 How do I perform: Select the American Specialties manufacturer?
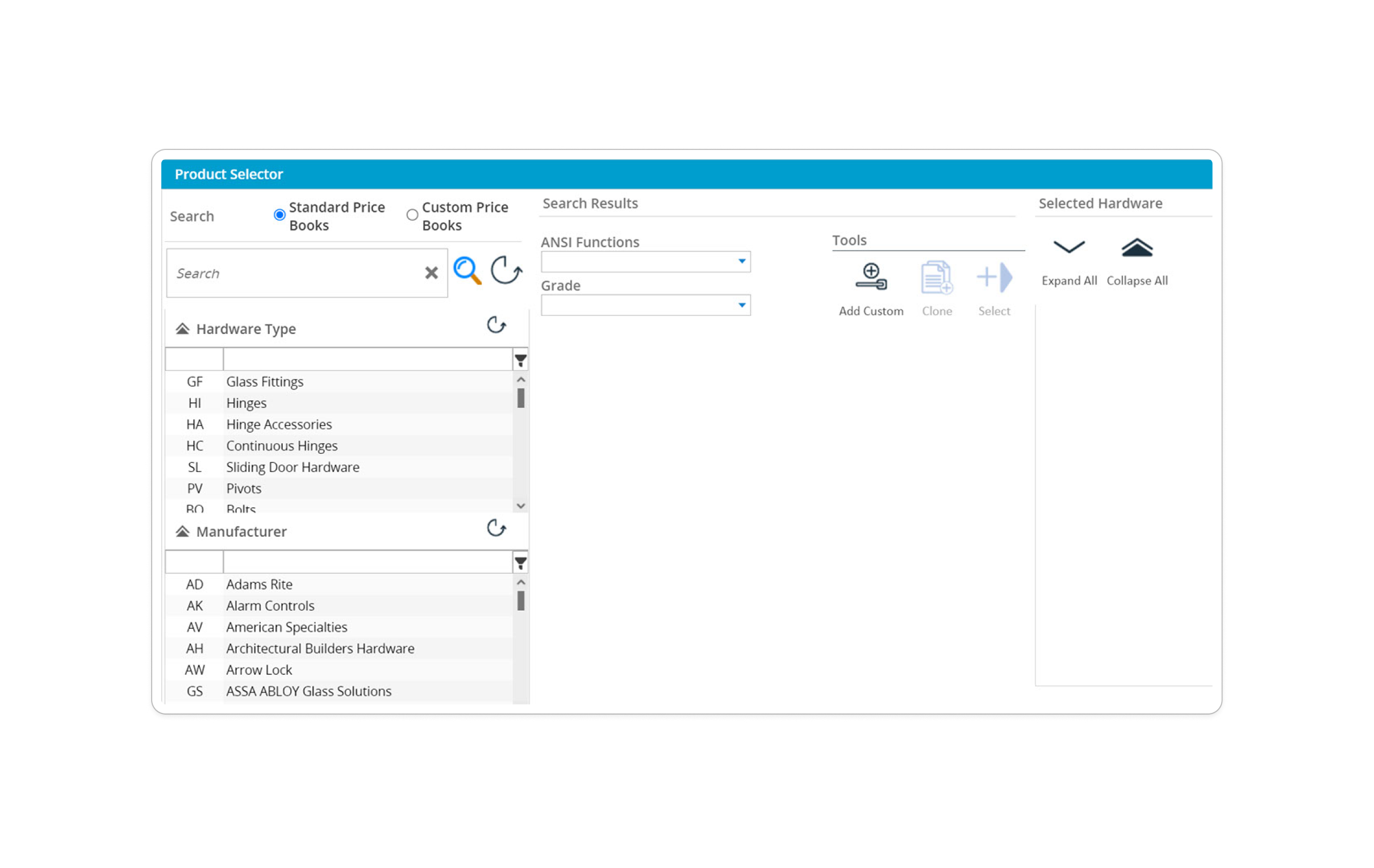(x=339, y=627)
